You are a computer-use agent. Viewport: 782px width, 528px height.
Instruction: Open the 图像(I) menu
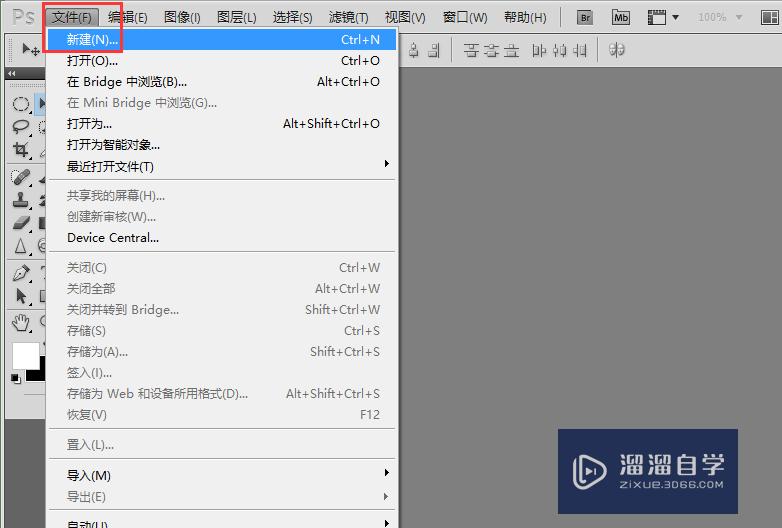pos(182,17)
